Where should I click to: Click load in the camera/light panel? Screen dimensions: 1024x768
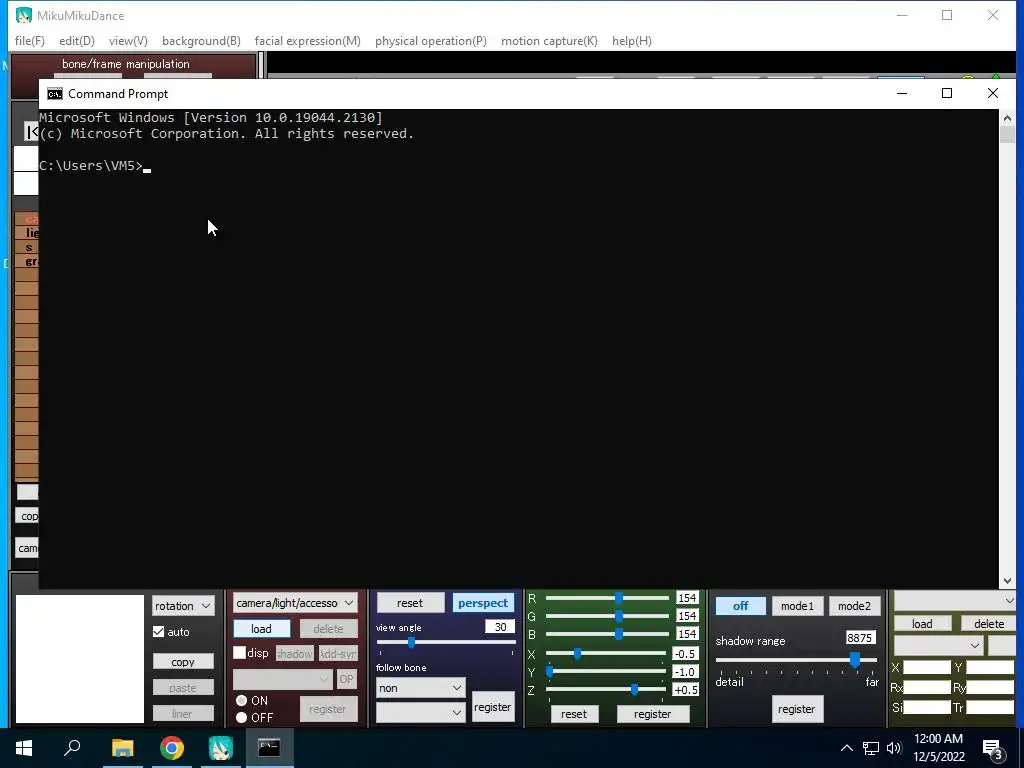[261, 628]
